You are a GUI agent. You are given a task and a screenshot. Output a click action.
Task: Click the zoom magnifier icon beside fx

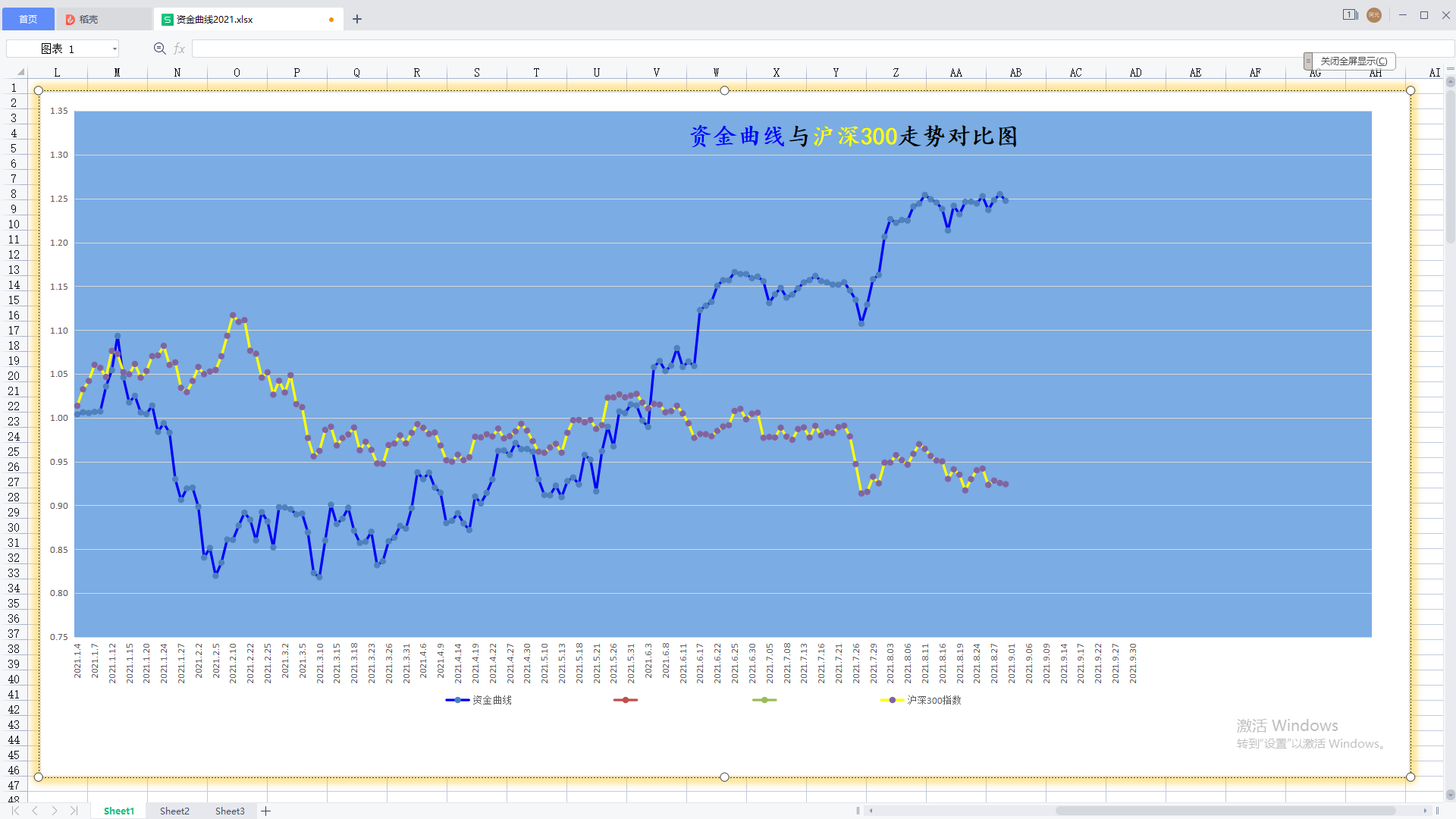(159, 49)
